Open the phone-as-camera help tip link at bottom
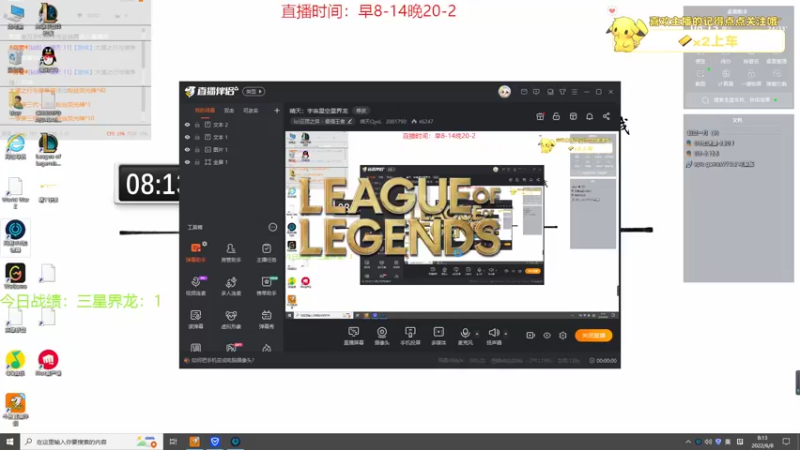The width and height of the screenshot is (800, 450). point(222,360)
